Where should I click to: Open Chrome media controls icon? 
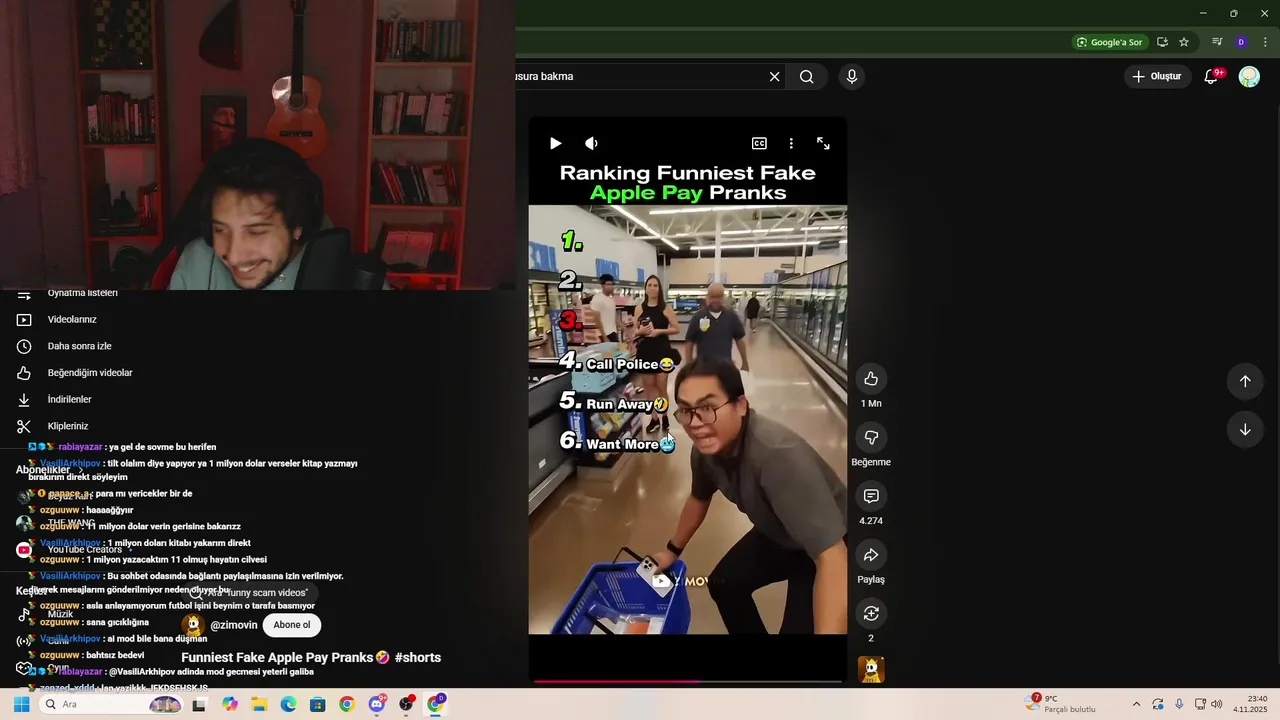tap(1217, 42)
